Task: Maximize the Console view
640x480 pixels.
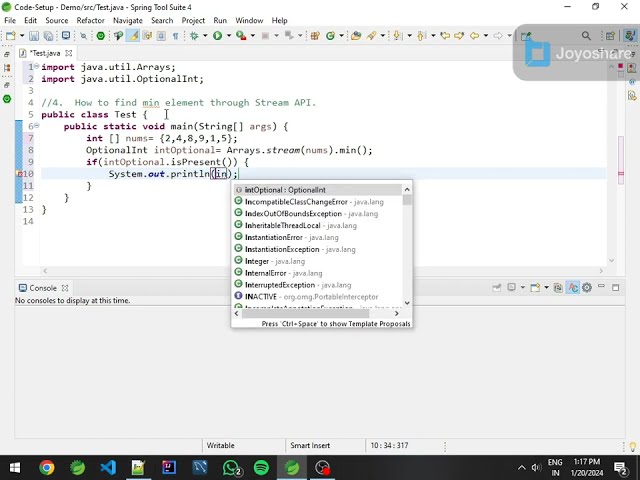Action: [x=616, y=288]
